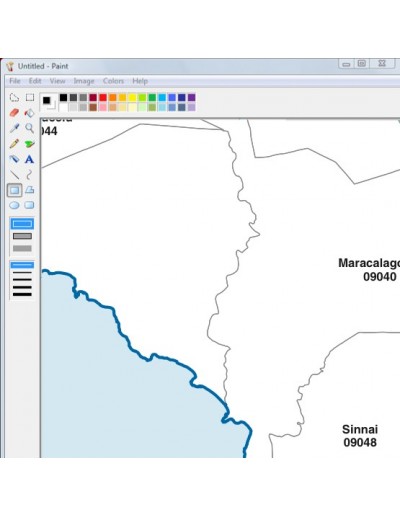400x517 pixels.
Task: Click the 09040 postal code text
Action: [380, 277]
